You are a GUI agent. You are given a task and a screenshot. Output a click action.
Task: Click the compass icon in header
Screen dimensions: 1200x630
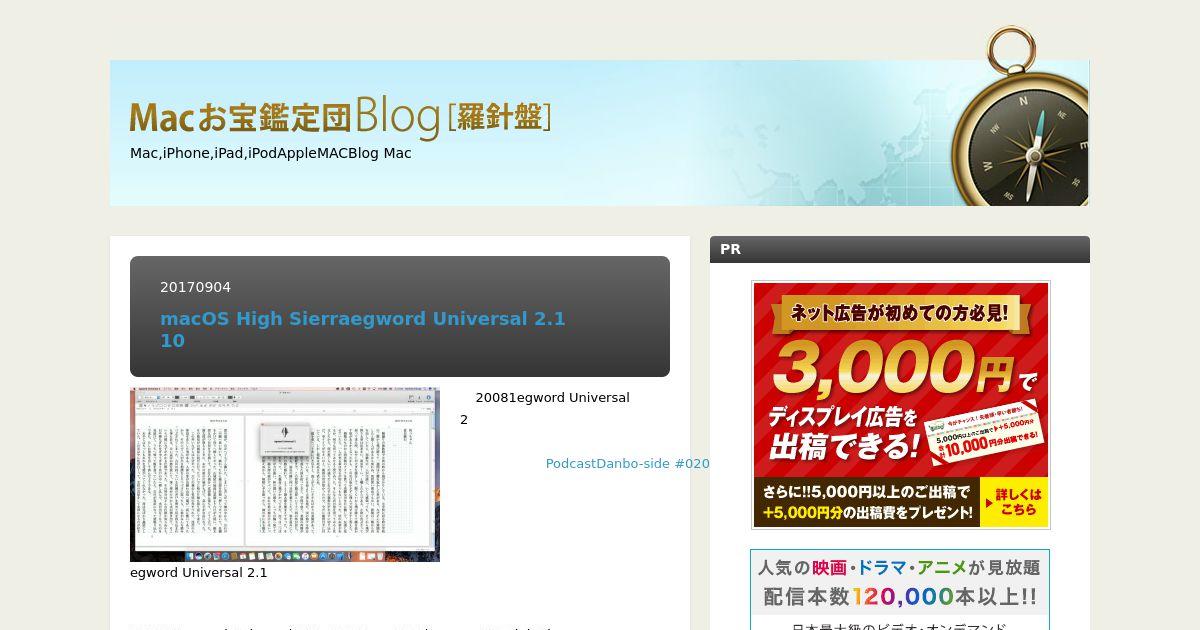(1019, 117)
